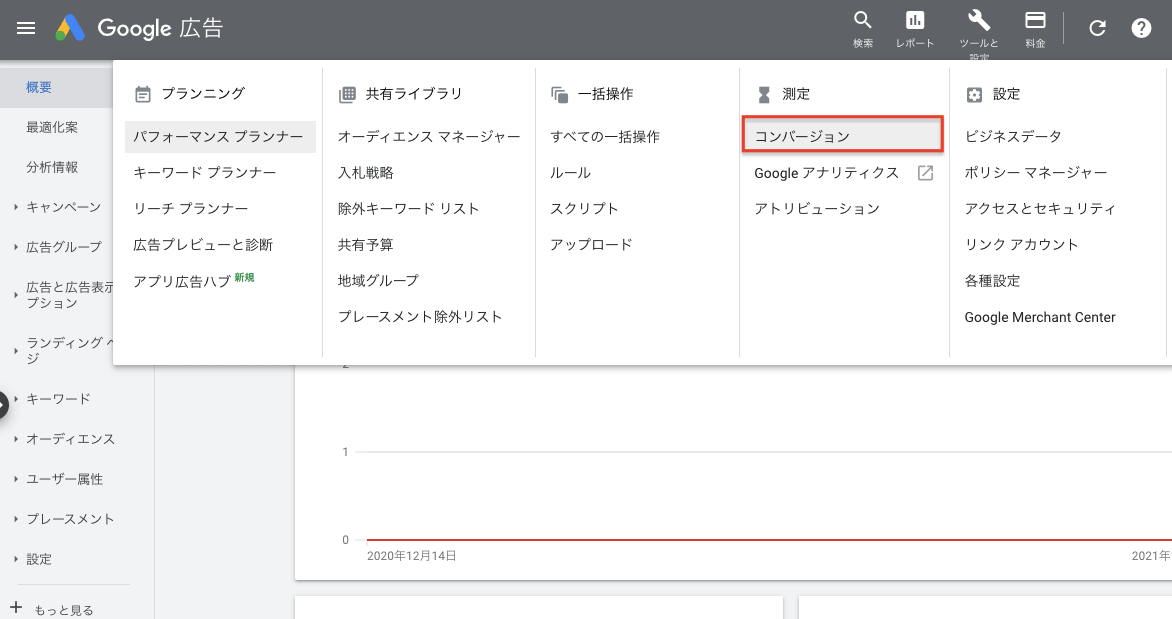Screen dimensions: 1172x619
Task: Open すべての一括操作
Action: [x=605, y=137]
